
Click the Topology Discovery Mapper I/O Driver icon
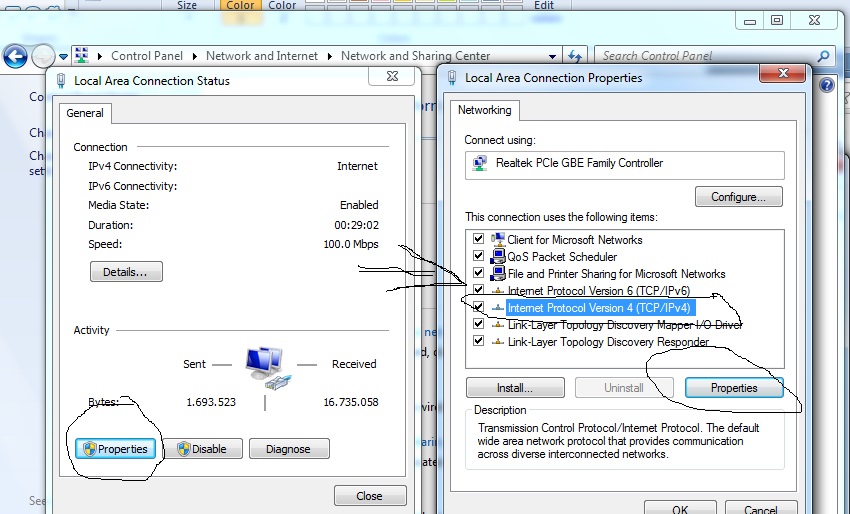click(498, 325)
